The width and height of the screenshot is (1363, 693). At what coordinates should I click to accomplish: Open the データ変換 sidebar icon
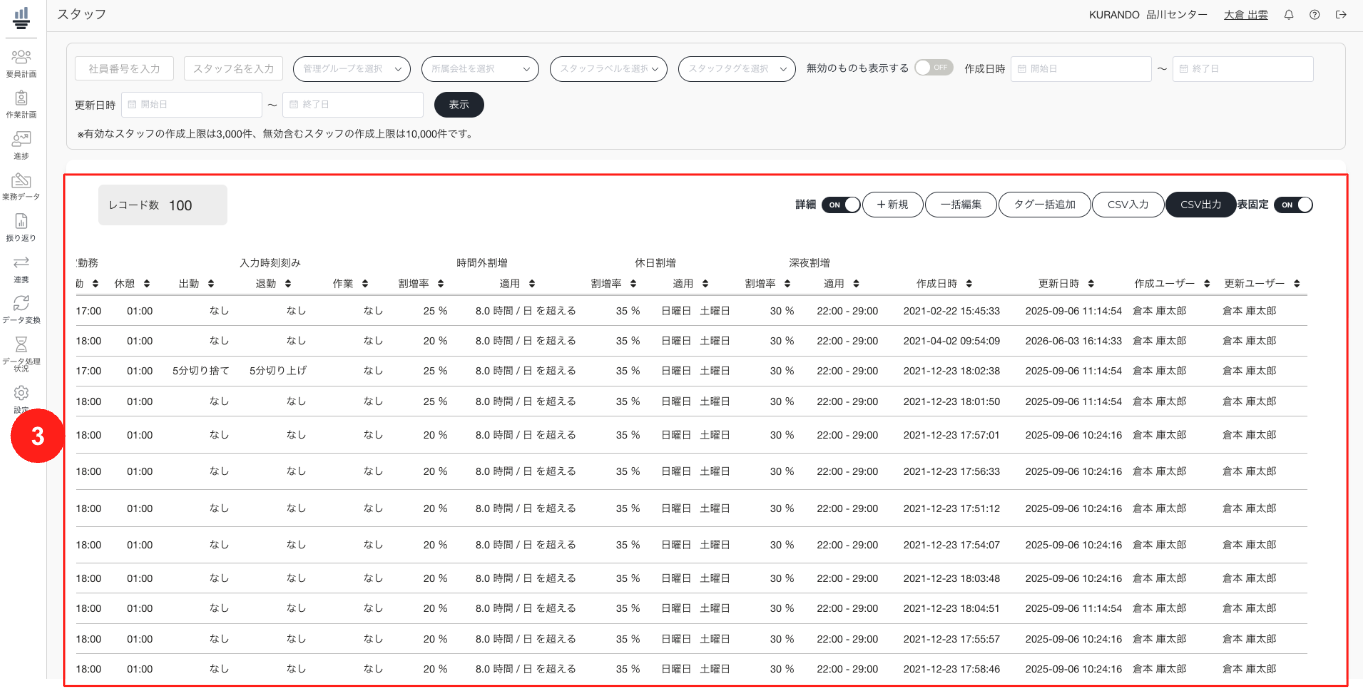21,308
